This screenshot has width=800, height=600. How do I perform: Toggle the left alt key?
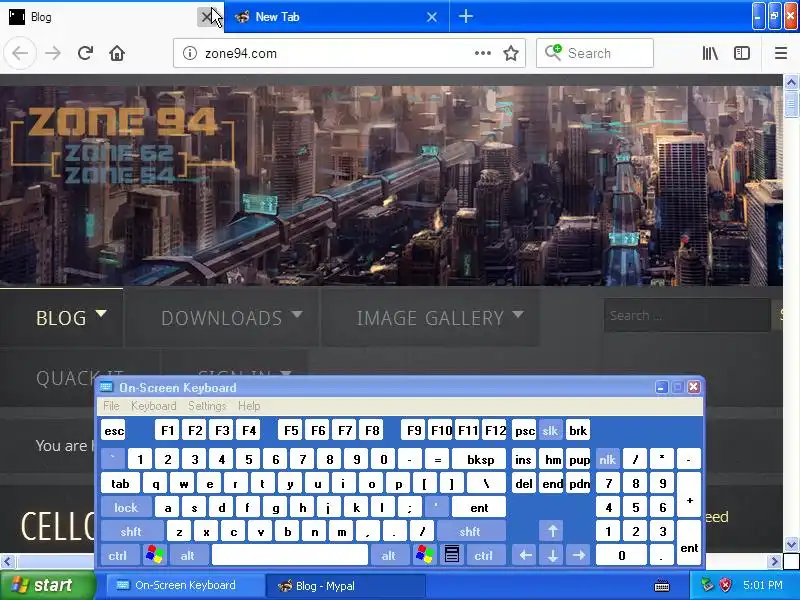pos(189,555)
